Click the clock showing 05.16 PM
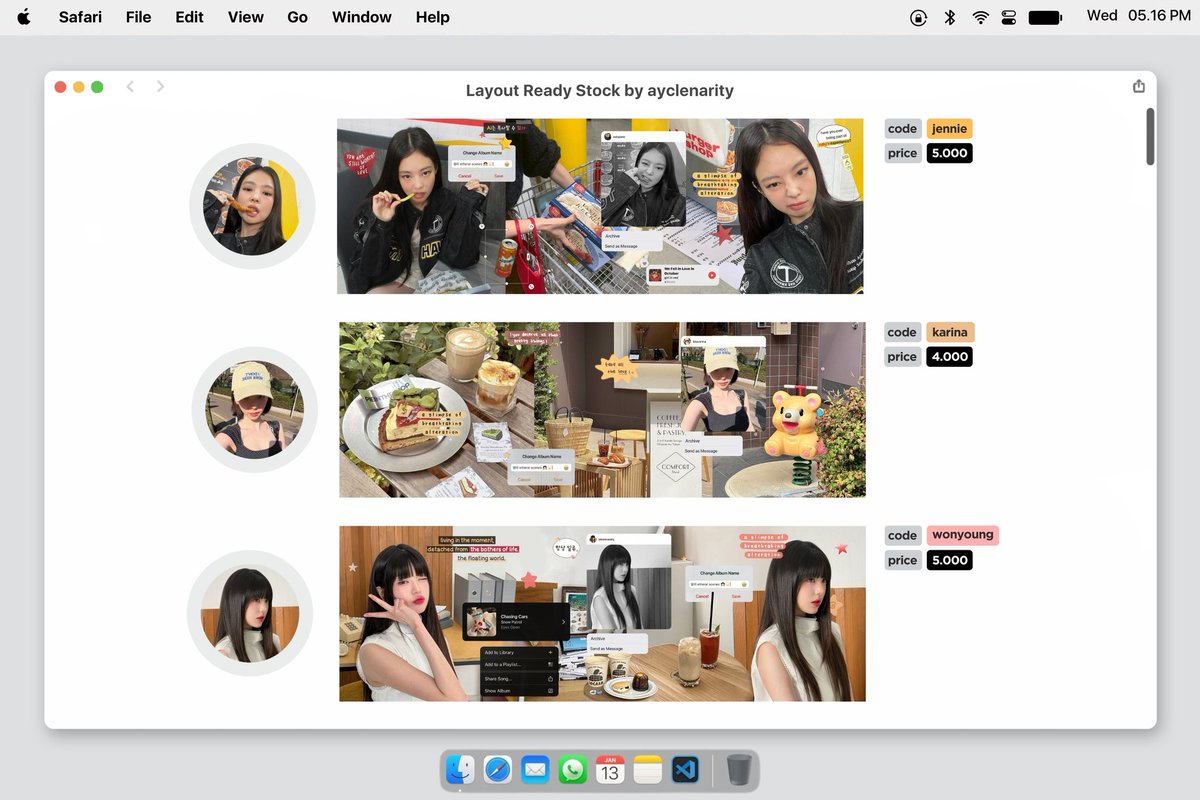The height and width of the screenshot is (800, 1200). click(x=1159, y=16)
